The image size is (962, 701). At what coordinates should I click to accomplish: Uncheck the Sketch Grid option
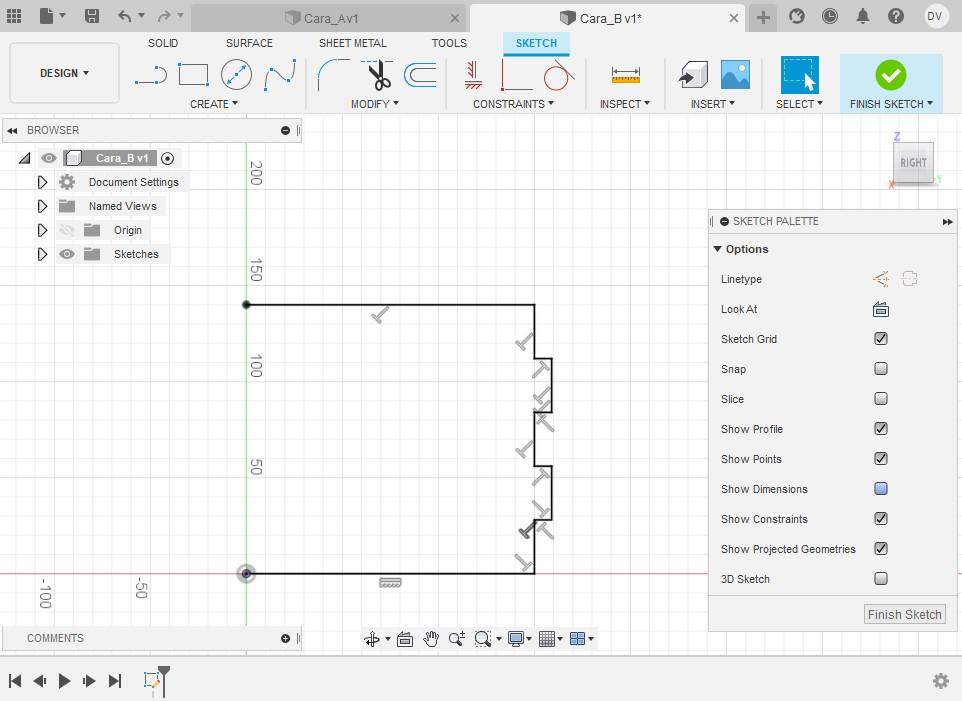pos(880,339)
